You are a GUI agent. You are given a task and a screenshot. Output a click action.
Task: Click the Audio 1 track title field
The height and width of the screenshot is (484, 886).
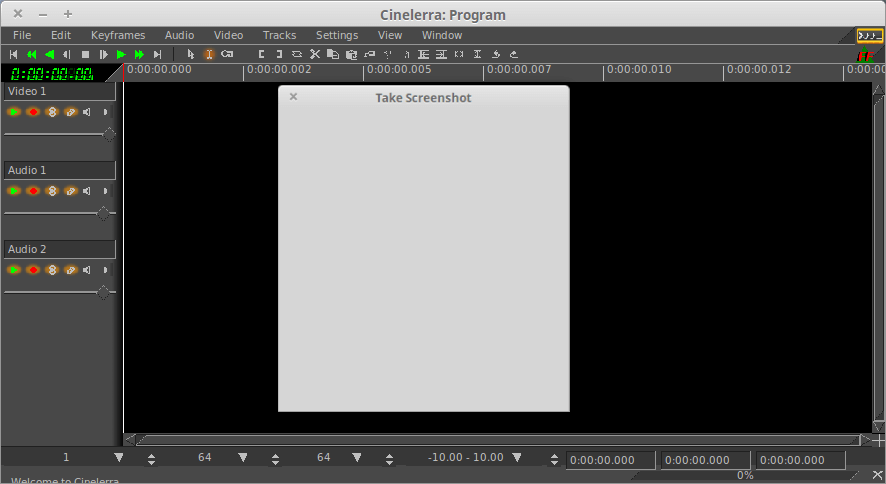pyautogui.click(x=59, y=171)
